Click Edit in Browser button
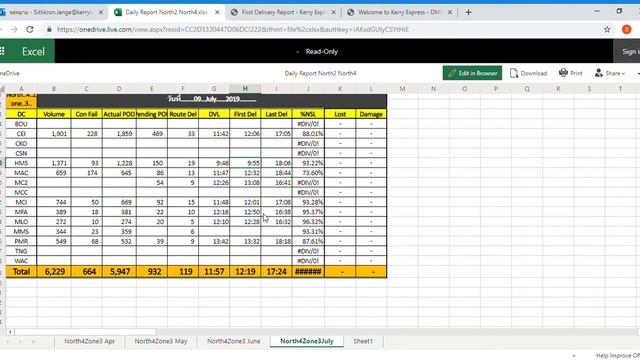This screenshot has width=640, height=360. pyautogui.click(x=472, y=73)
